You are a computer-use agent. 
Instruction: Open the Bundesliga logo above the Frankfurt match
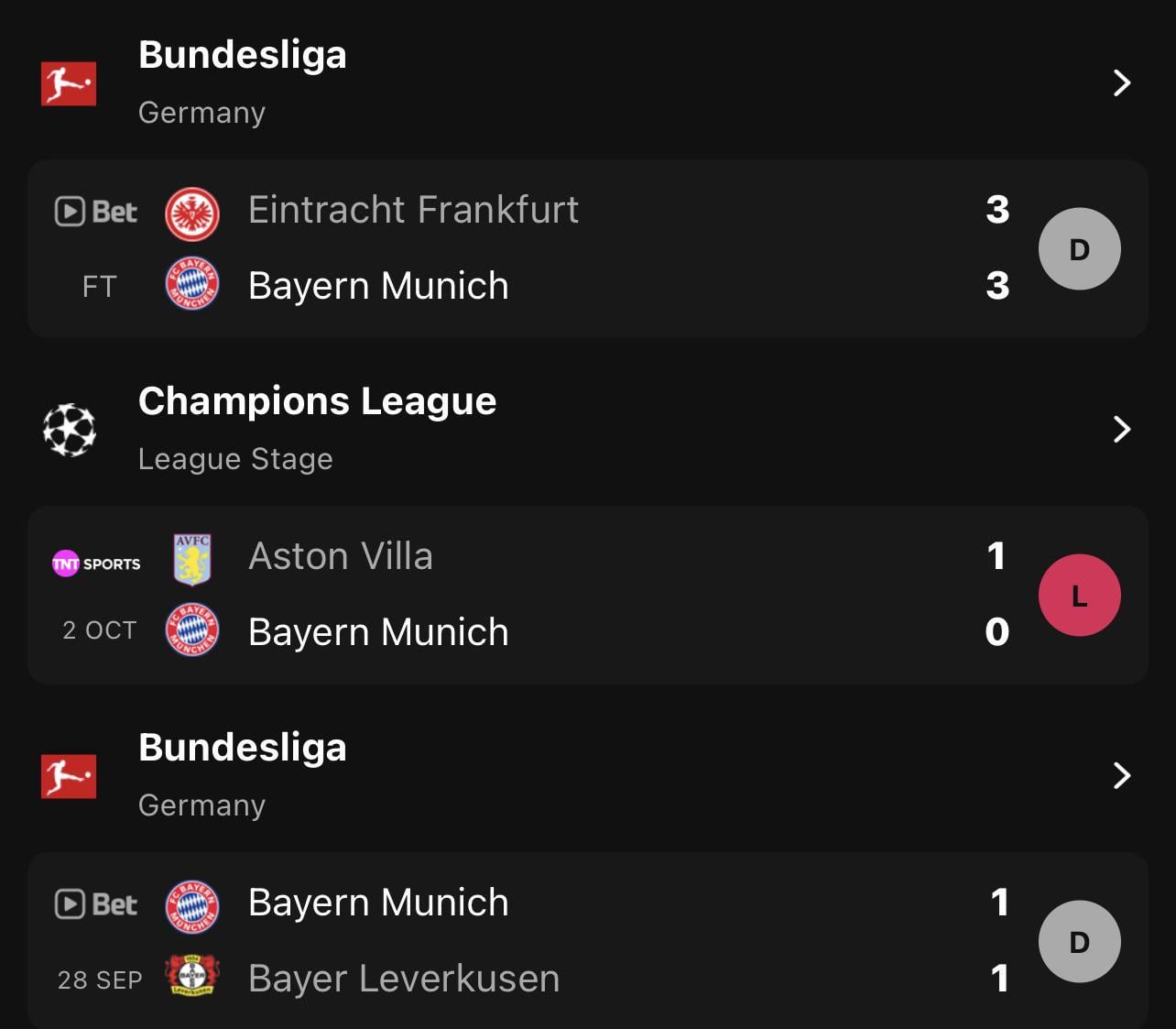pyautogui.click(x=69, y=83)
